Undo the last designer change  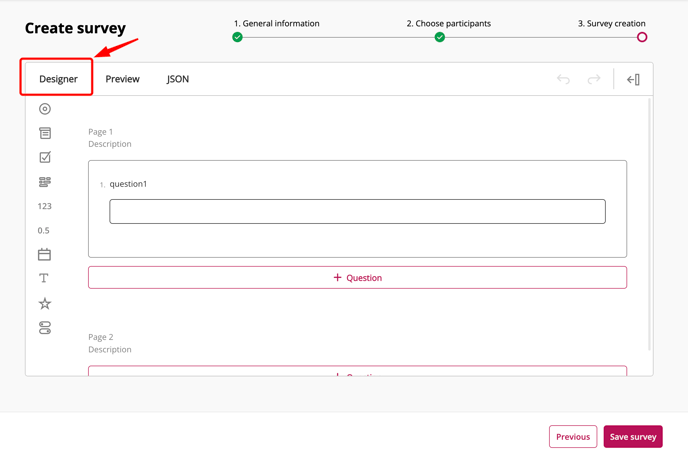(x=563, y=79)
